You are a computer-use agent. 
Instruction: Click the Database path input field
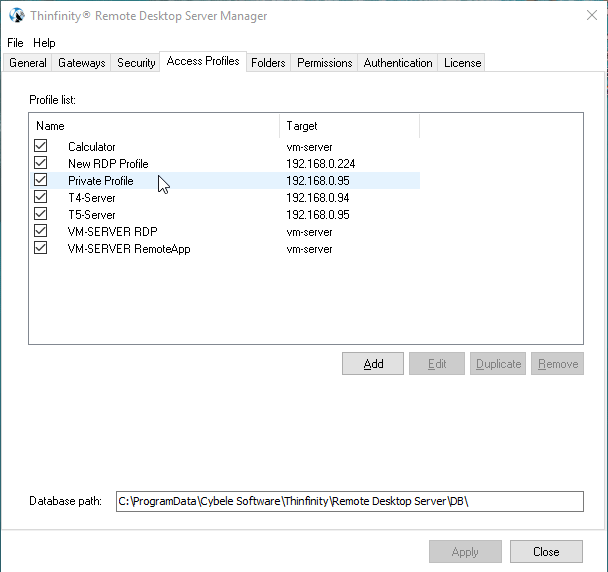[350, 501]
